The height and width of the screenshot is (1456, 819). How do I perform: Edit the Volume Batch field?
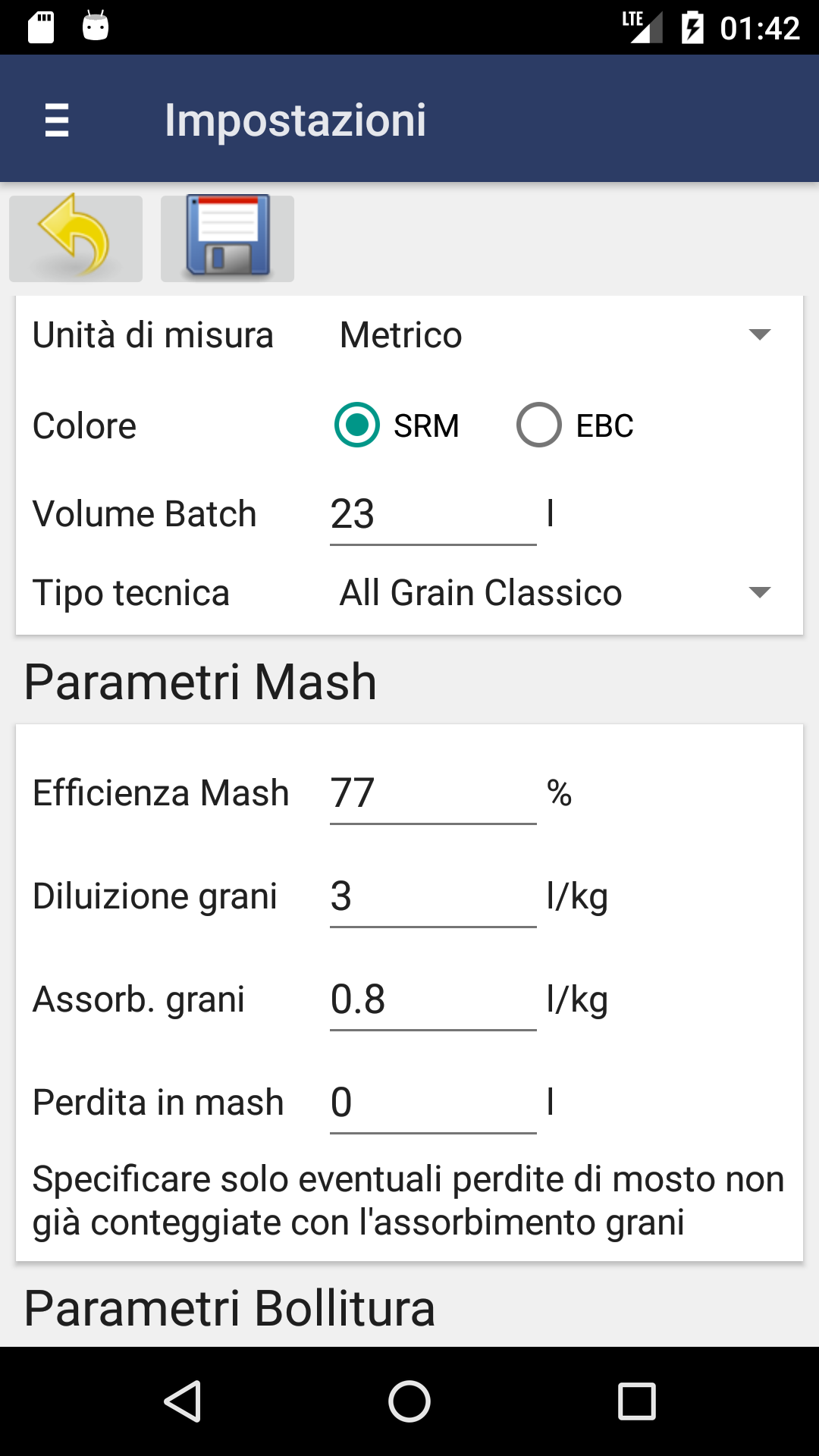click(433, 514)
